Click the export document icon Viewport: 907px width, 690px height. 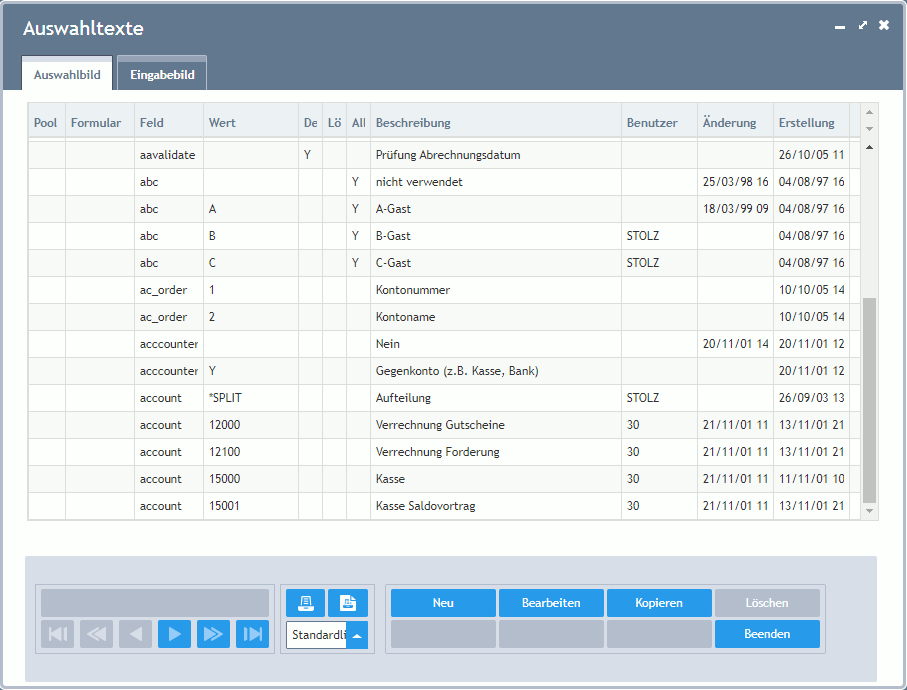tap(348, 603)
